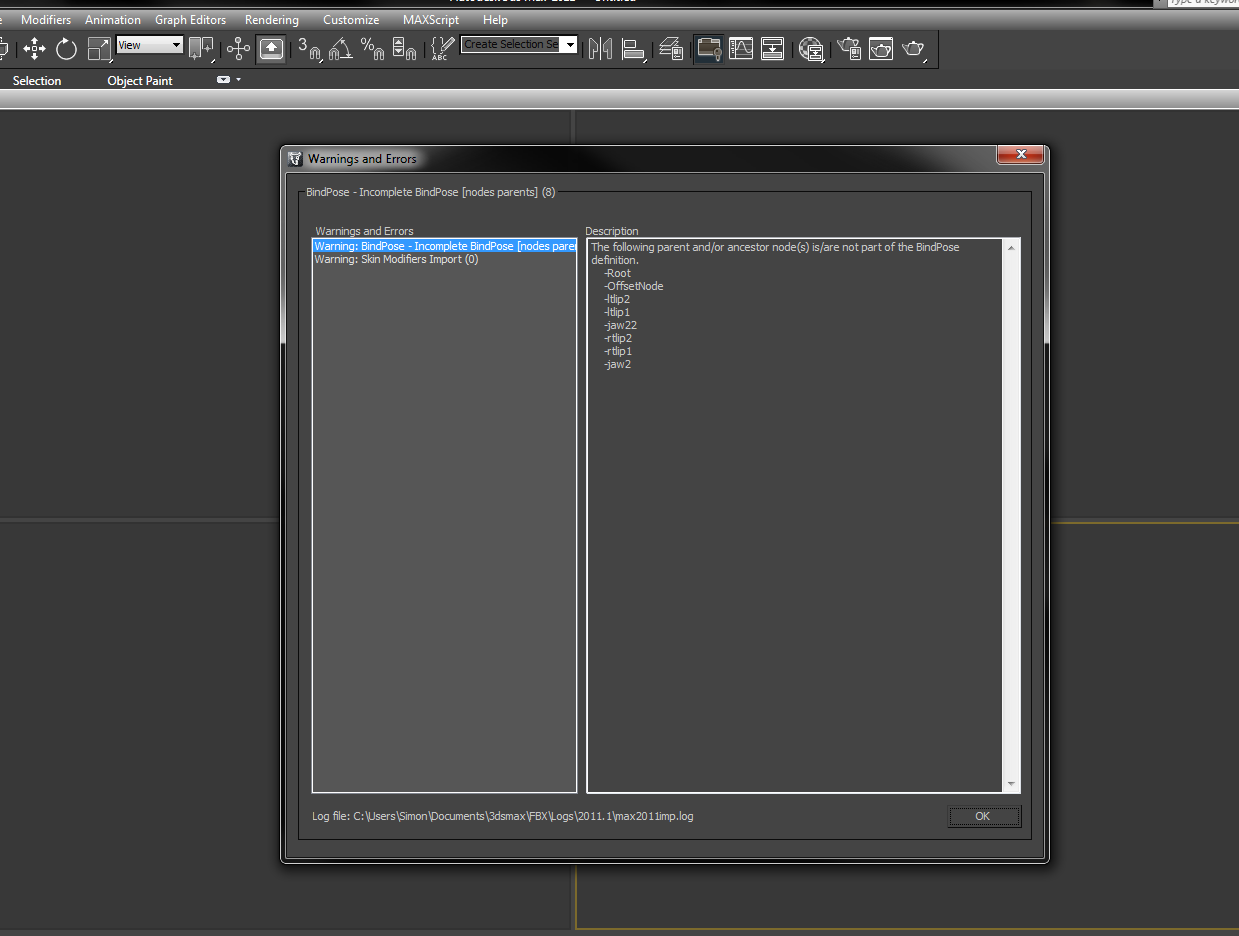Click the Description pane scrollbar down arrow
Image resolution: width=1239 pixels, height=936 pixels.
(x=1011, y=784)
